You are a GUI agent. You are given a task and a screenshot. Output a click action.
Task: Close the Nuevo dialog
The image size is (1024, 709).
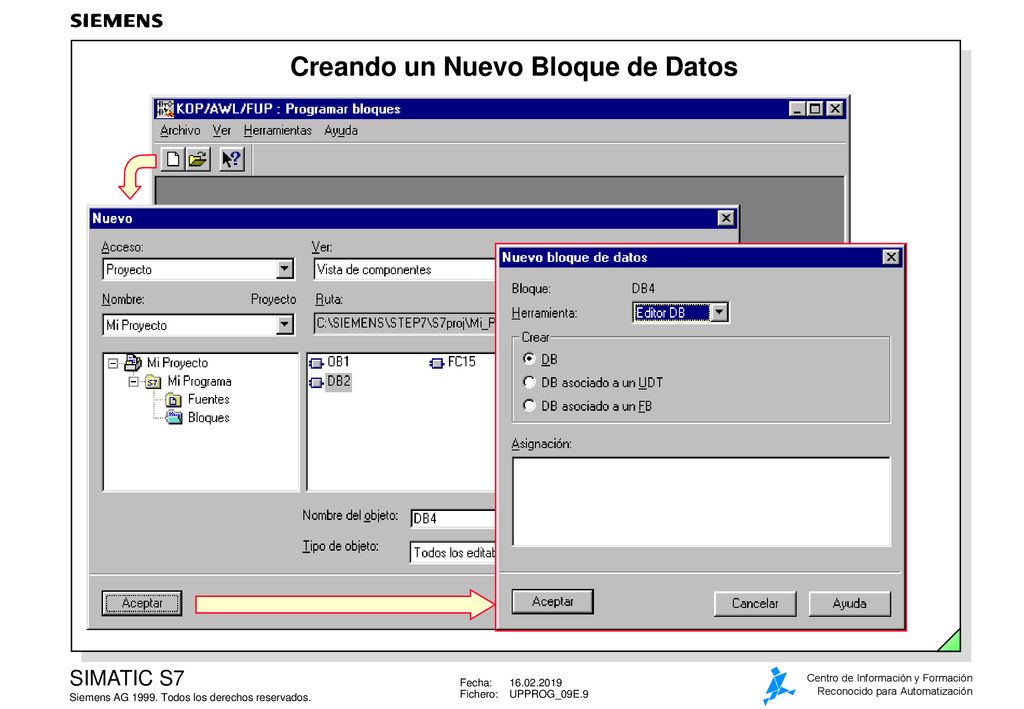[x=726, y=218]
